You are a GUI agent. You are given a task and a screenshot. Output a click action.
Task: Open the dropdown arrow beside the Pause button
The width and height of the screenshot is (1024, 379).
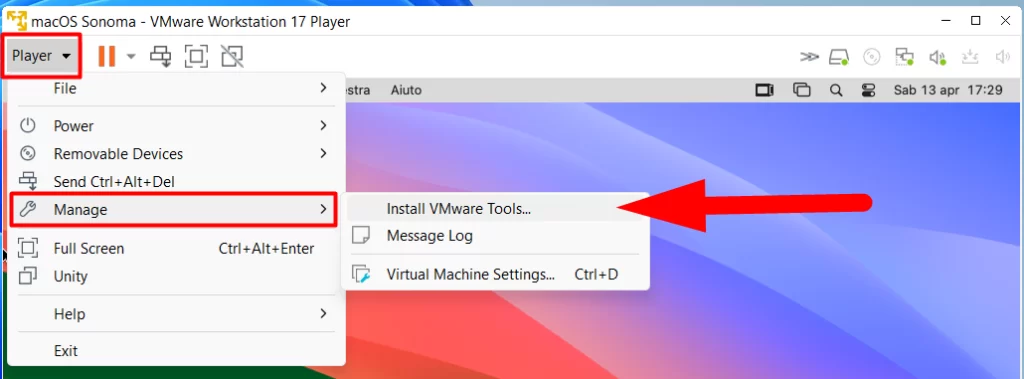(x=131, y=56)
